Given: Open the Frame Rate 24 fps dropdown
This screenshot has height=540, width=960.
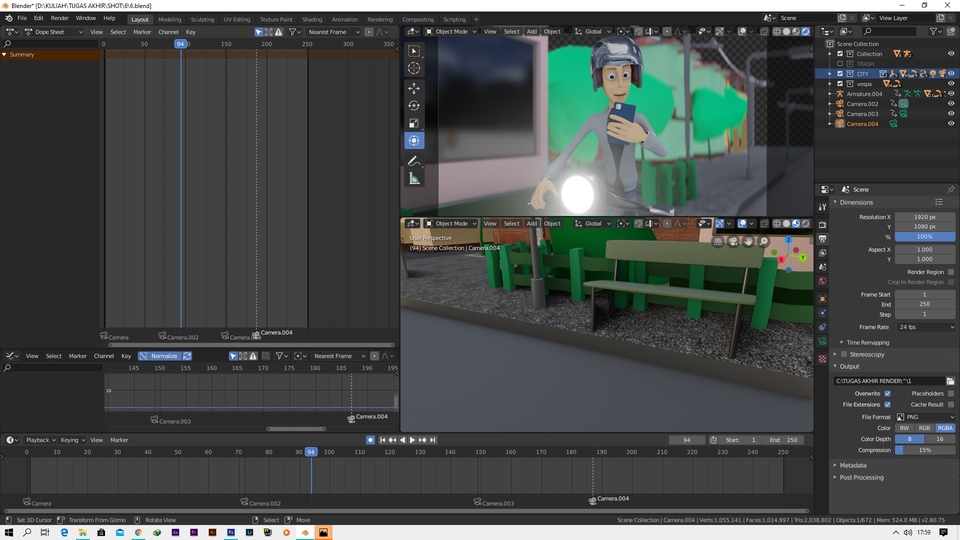Looking at the screenshot, I should point(925,327).
